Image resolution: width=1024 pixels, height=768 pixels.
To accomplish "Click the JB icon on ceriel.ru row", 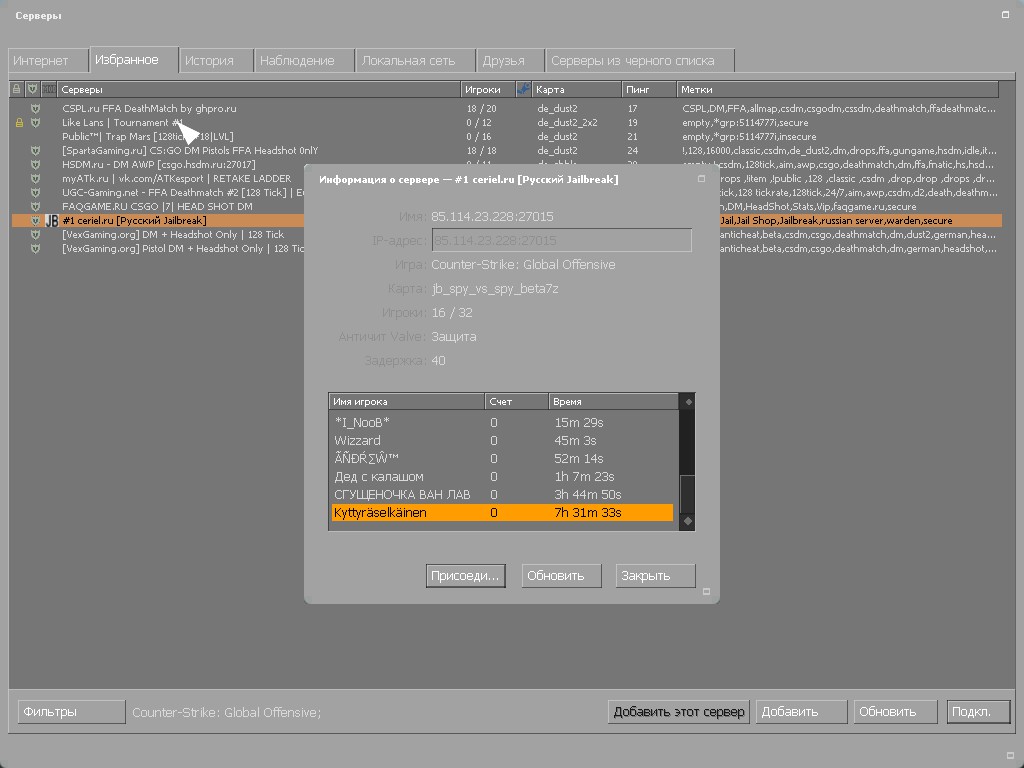I will [x=51, y=221].
